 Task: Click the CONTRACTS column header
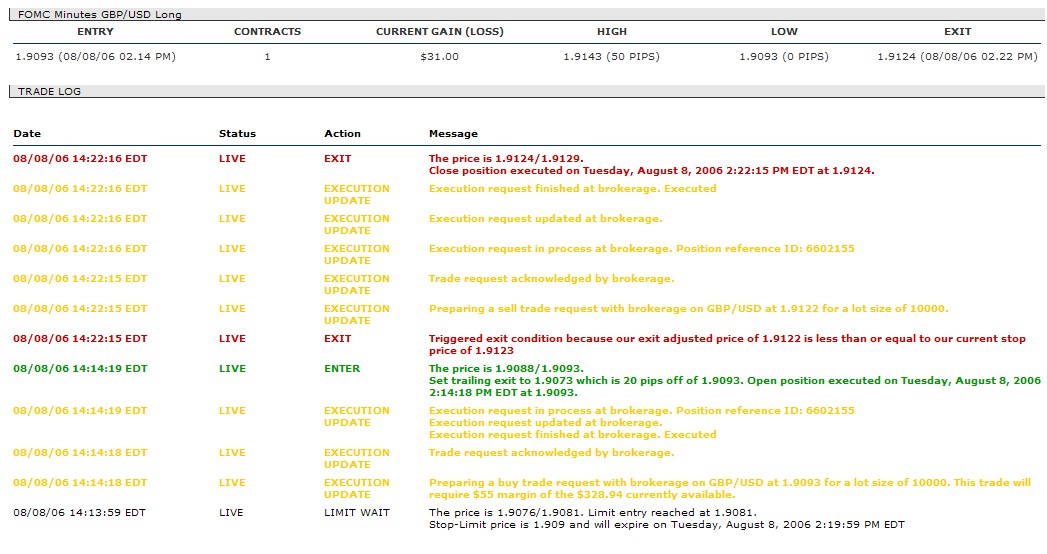coord(267,31)
